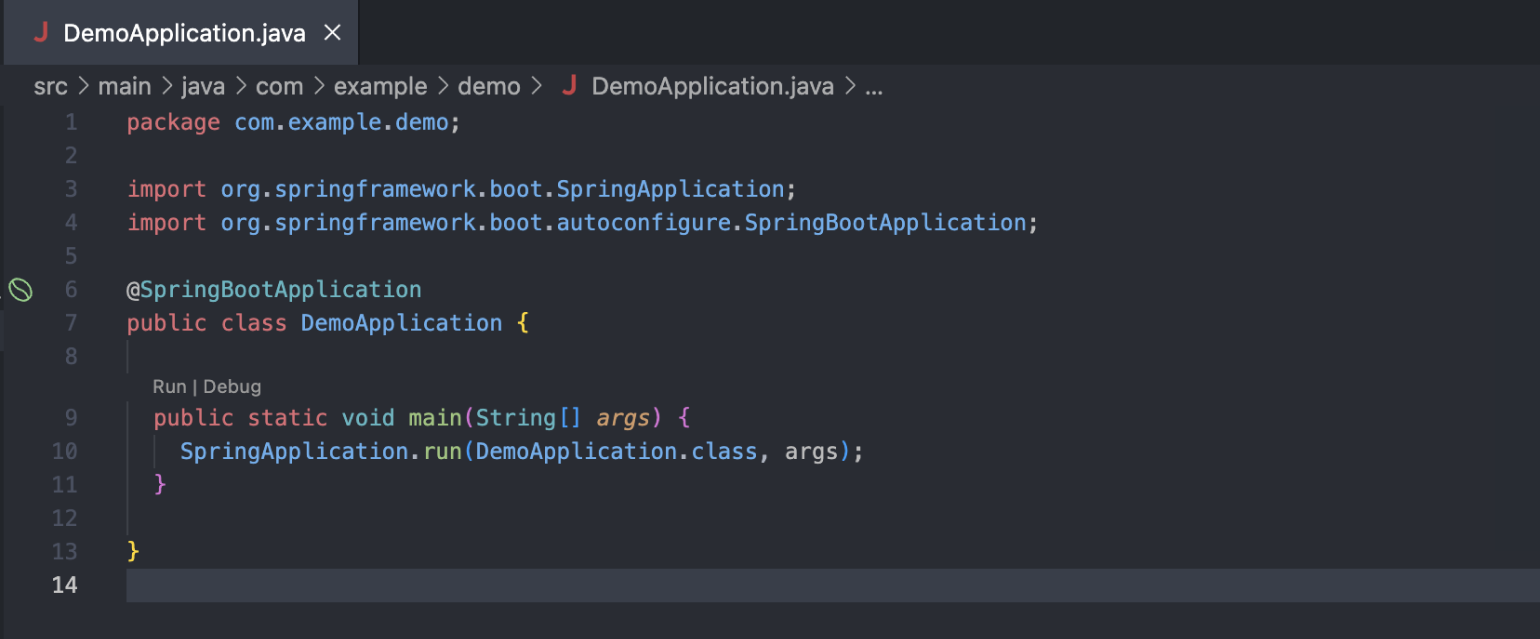Click the breadcrumb ellipsis symbol item

[x=873, y=87]
